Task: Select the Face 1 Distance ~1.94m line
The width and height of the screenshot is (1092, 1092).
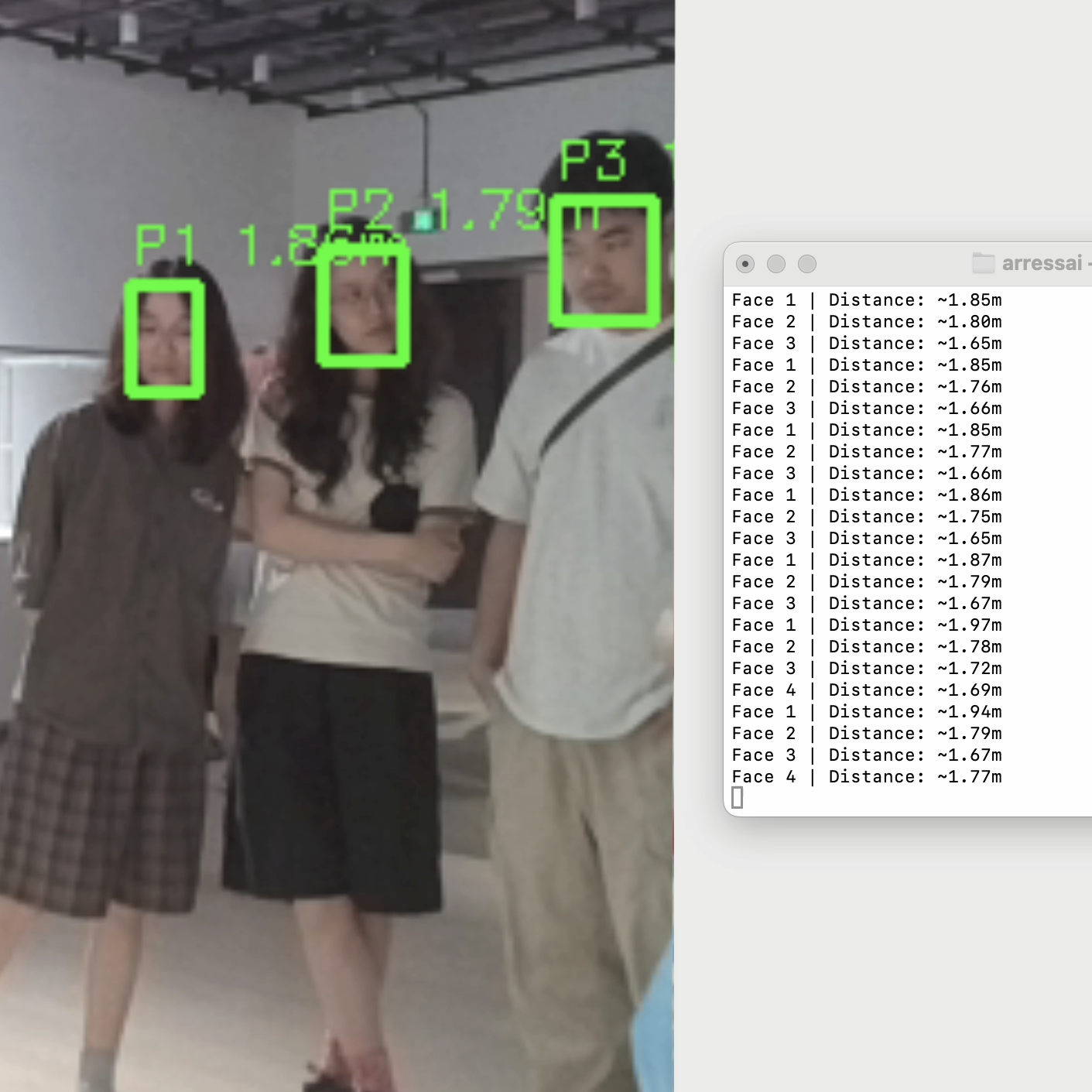Action: (867, 712)
